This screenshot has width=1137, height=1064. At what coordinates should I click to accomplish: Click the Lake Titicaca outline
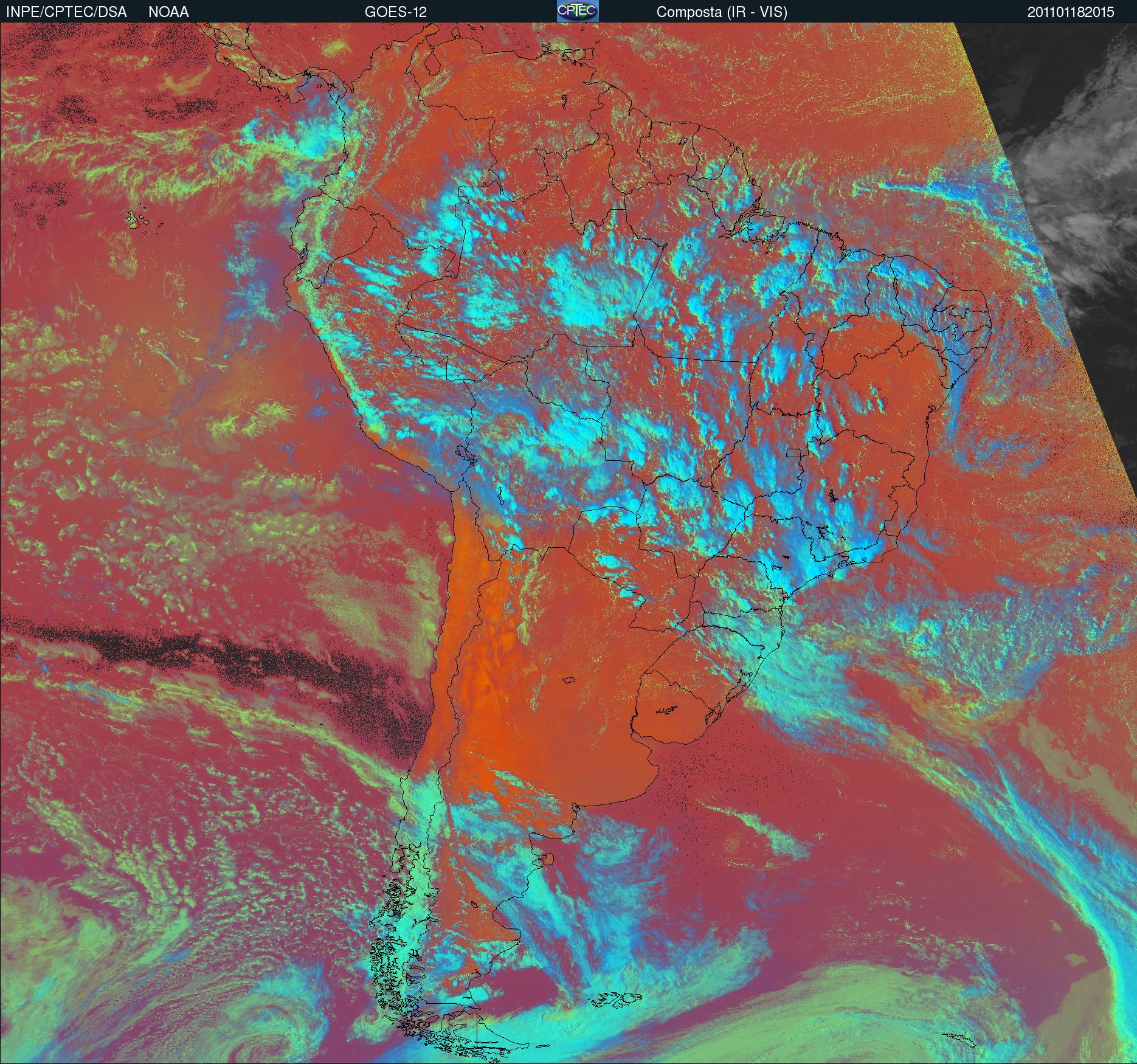[x=465, y=453]
